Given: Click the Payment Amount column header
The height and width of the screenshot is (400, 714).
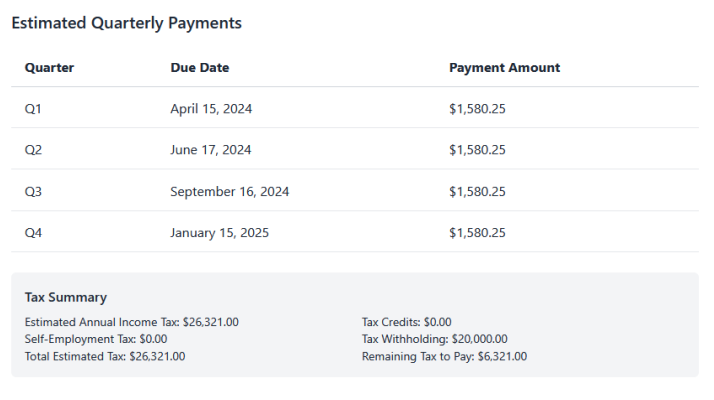Looking at the screenshot, I should (x=504, y=68).
